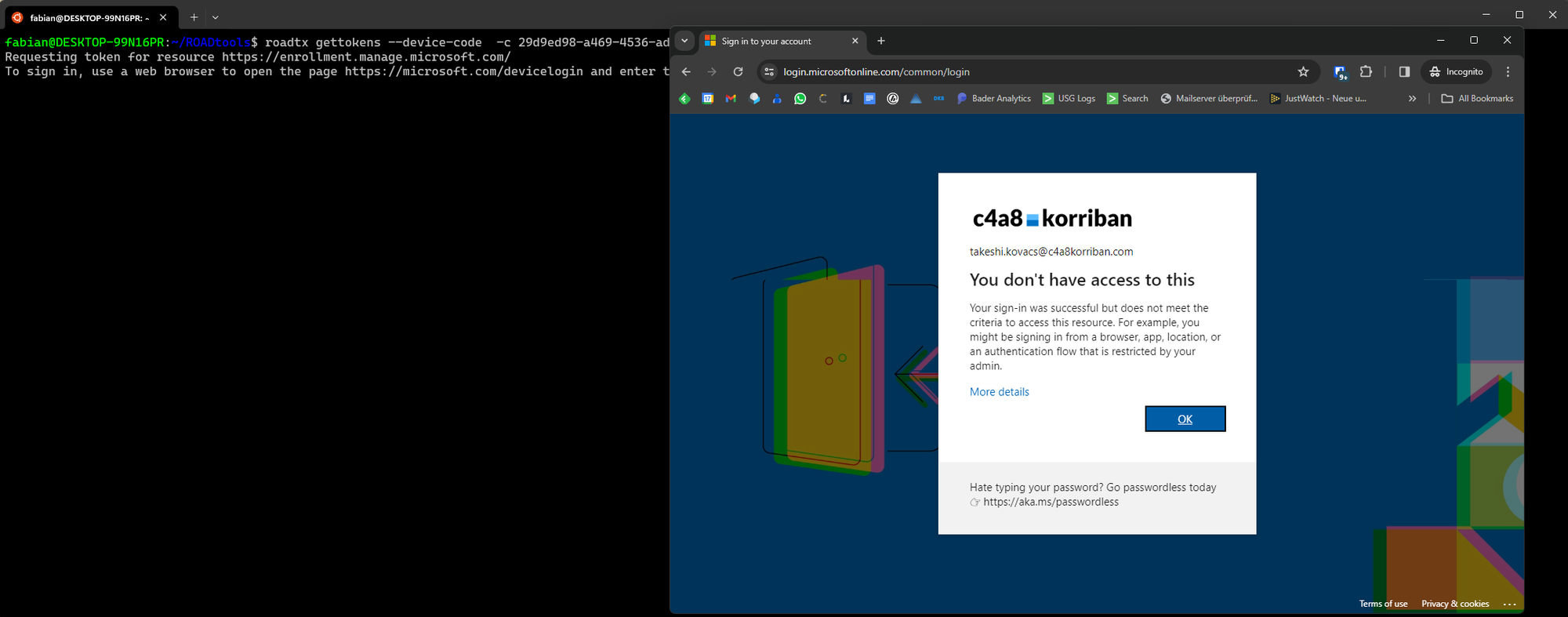Open the Mailserver überprüf... bookmark
The image size is (1568, 617).
(x=1209, y=98)
